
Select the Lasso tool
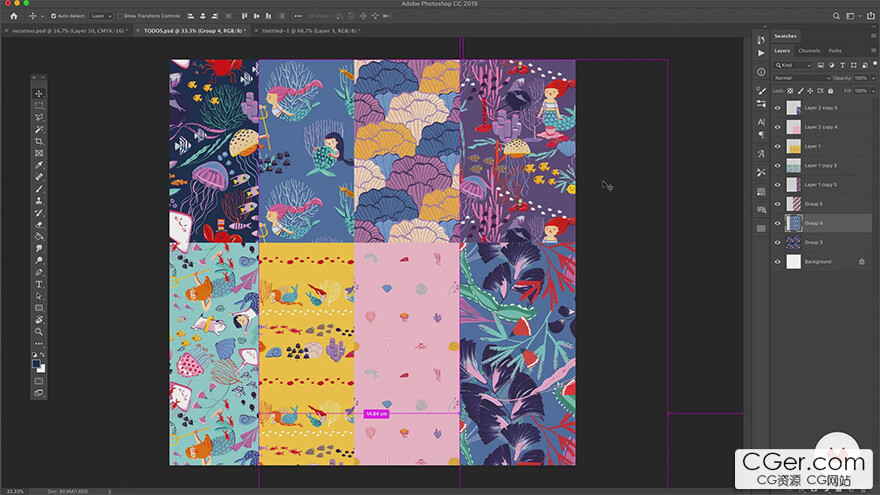(x=39, y=117)
